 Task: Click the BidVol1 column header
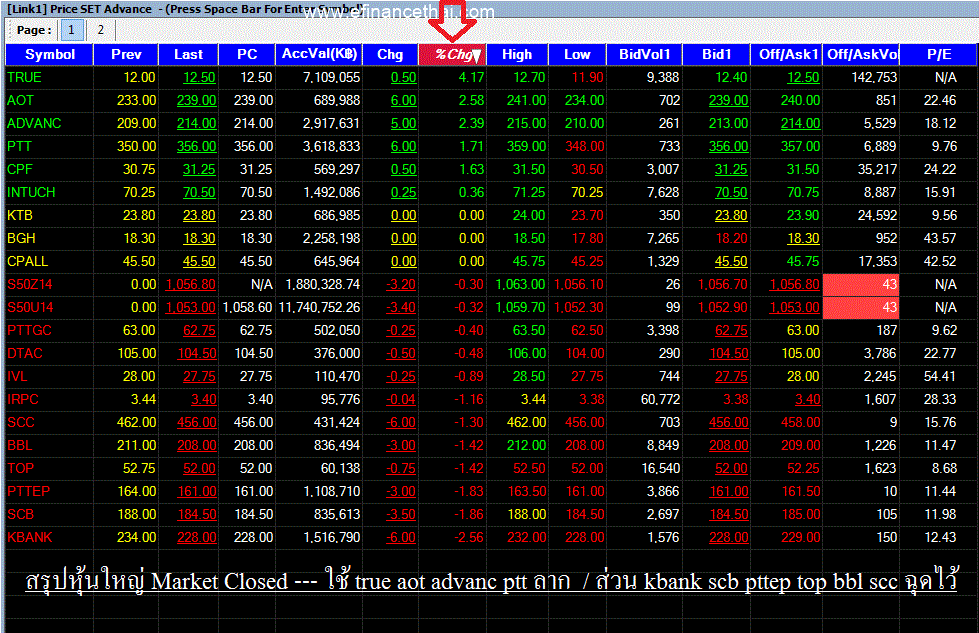[x=644, y=54]
